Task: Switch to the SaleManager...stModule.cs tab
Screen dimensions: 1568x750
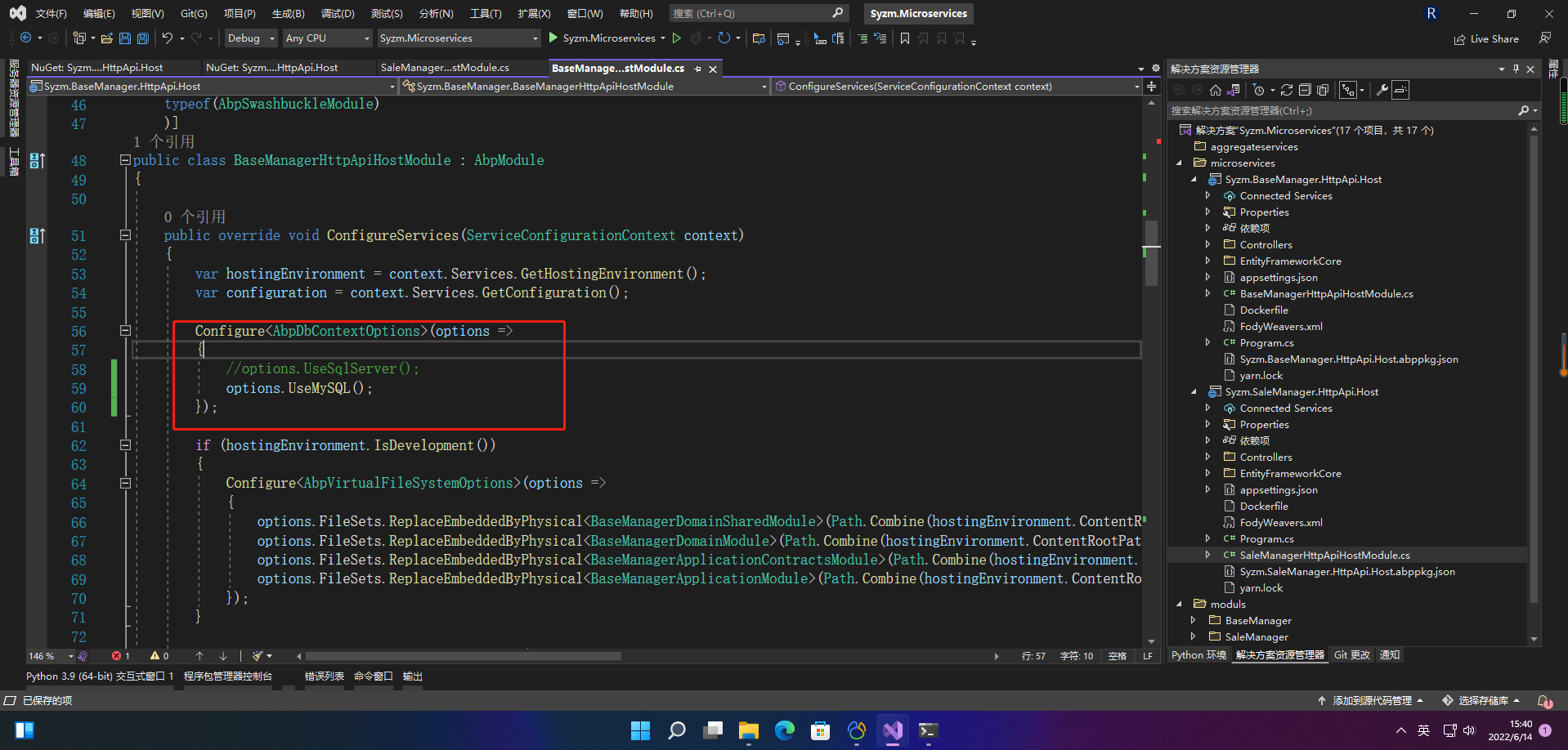Action: [x=445, y=68]
